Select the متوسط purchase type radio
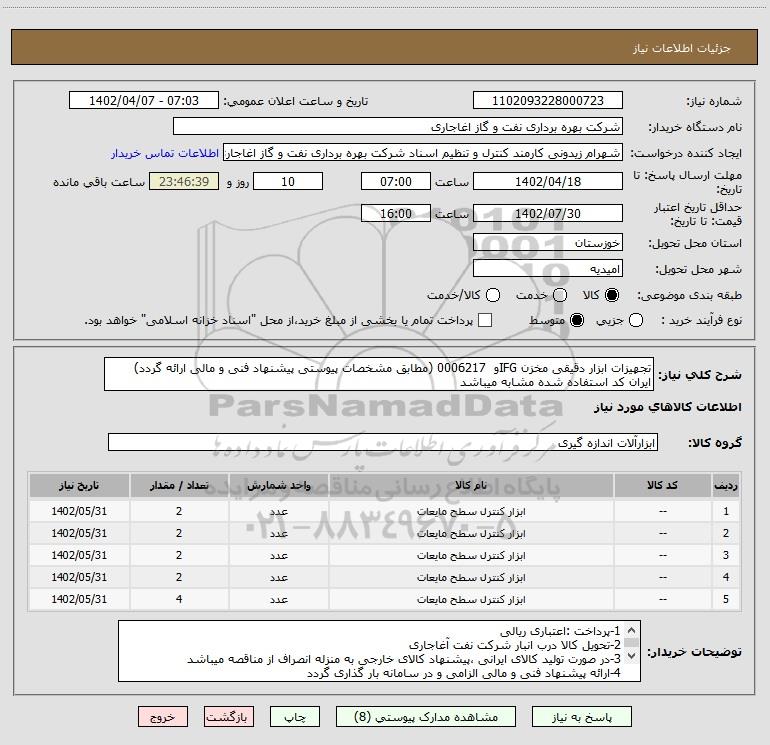The image size is (770, 745). tap(577, 320)
